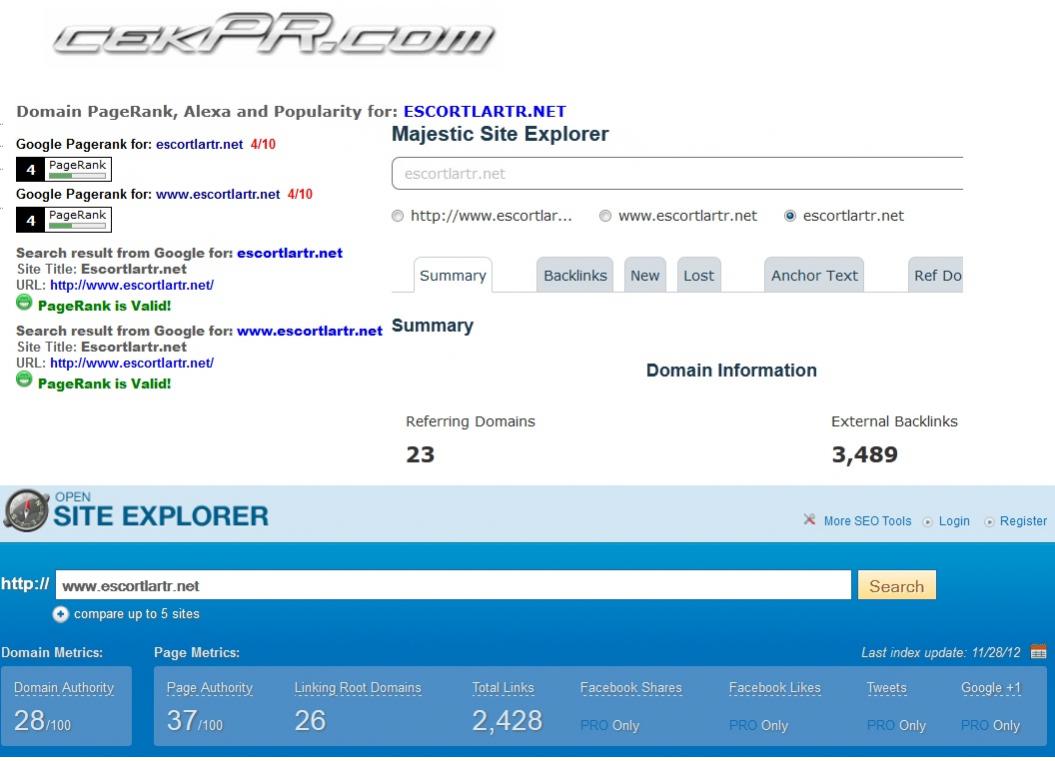The height and width of the screenshot is (761, 1055).
Task: Click the tools icon next to More SEO Tools
Action: coord(809,519)
